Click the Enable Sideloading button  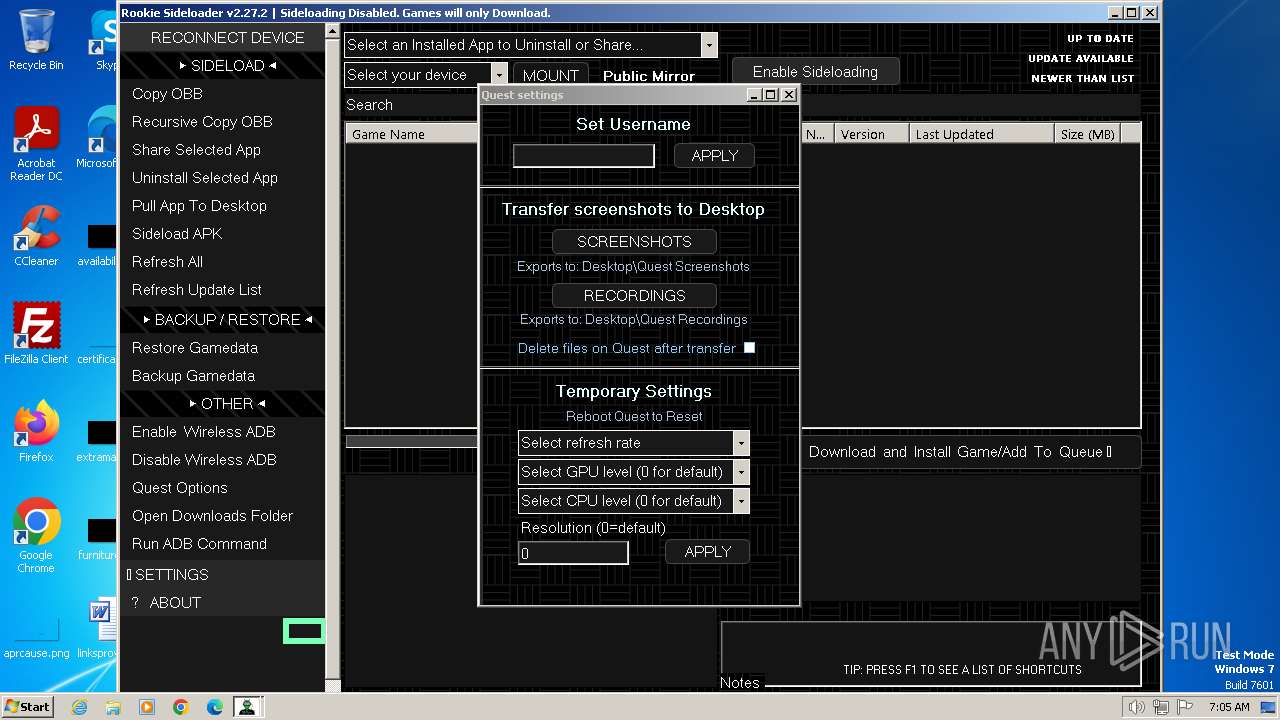[815, 72]
